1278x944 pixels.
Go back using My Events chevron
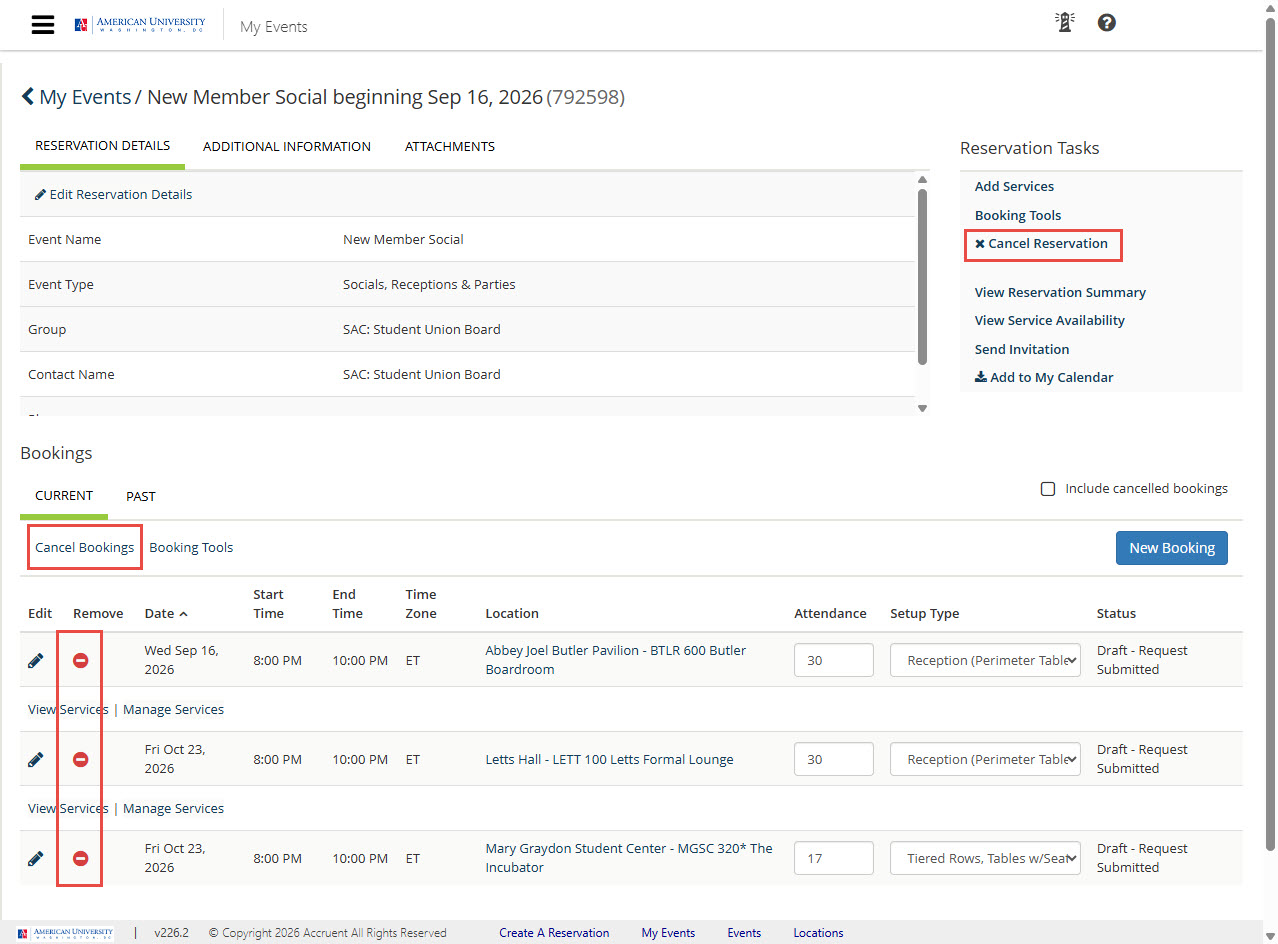point(28,97)
